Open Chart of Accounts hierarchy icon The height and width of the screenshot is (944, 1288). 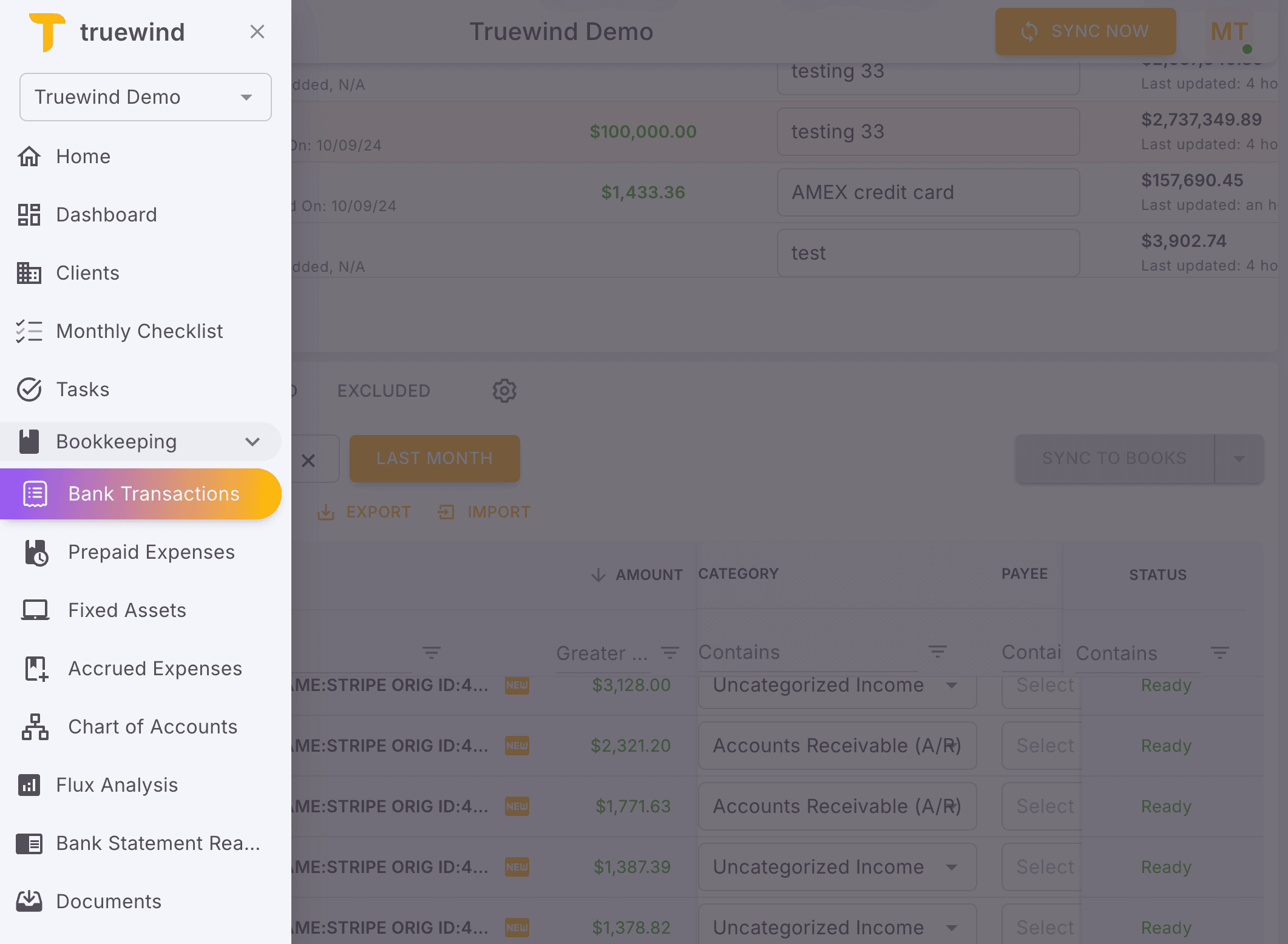pos(35,727)
